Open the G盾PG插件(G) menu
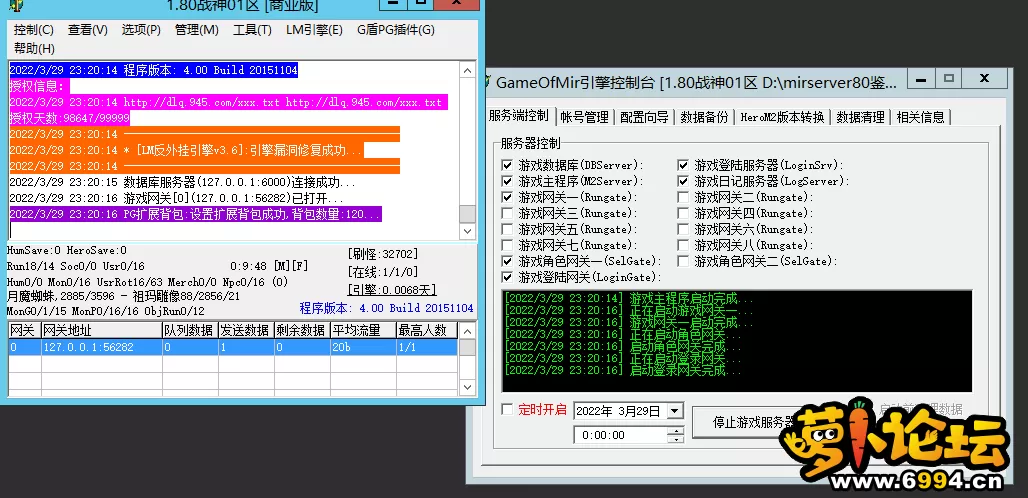 coord(395,29)
